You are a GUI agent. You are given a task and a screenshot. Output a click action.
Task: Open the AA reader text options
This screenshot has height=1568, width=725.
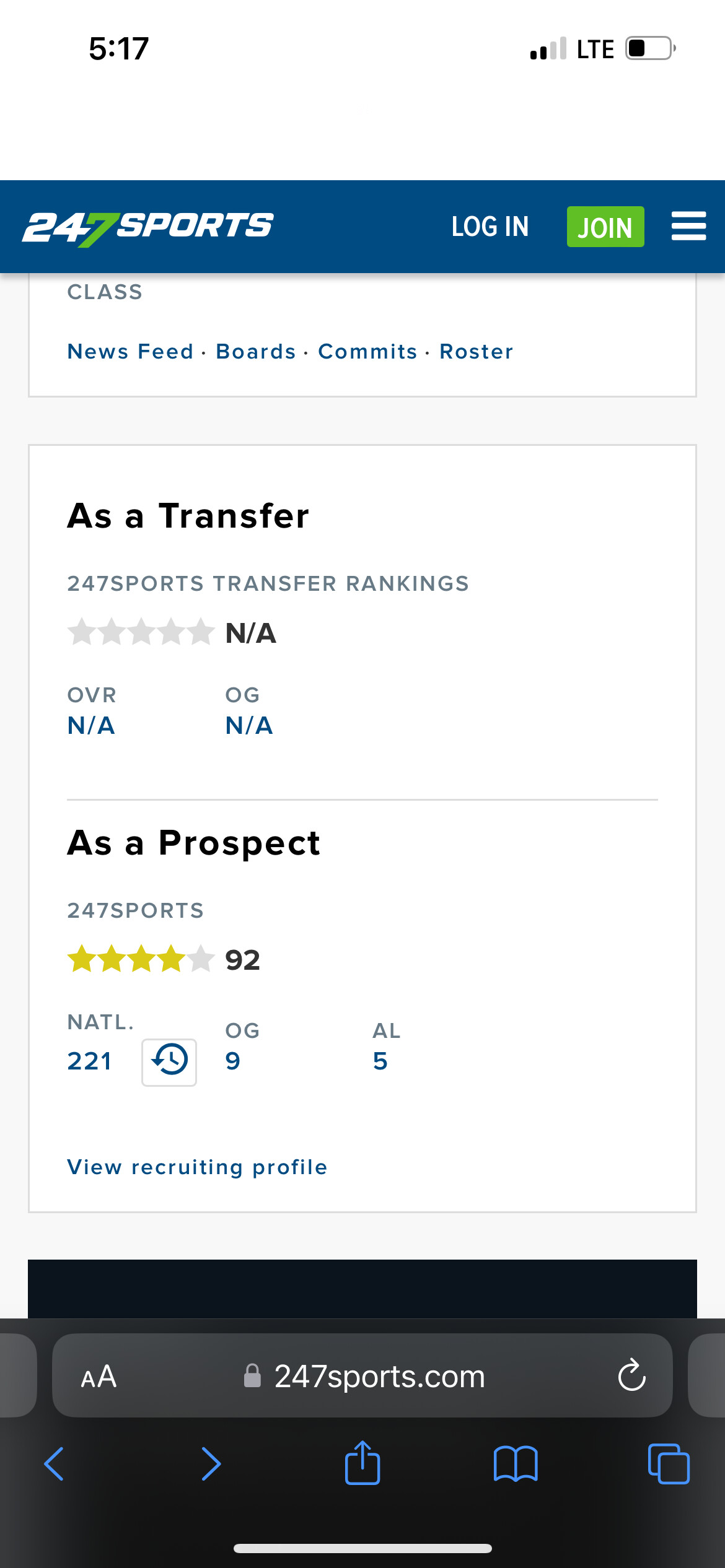click(x=99, y=1377)
